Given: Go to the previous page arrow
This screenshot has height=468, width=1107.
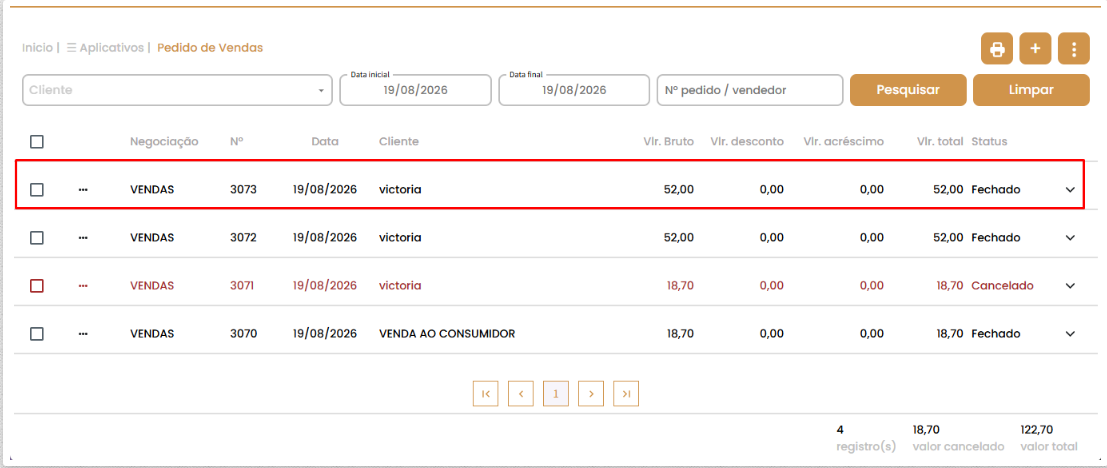Looking at the screenshot, I should tap(521, 394).
